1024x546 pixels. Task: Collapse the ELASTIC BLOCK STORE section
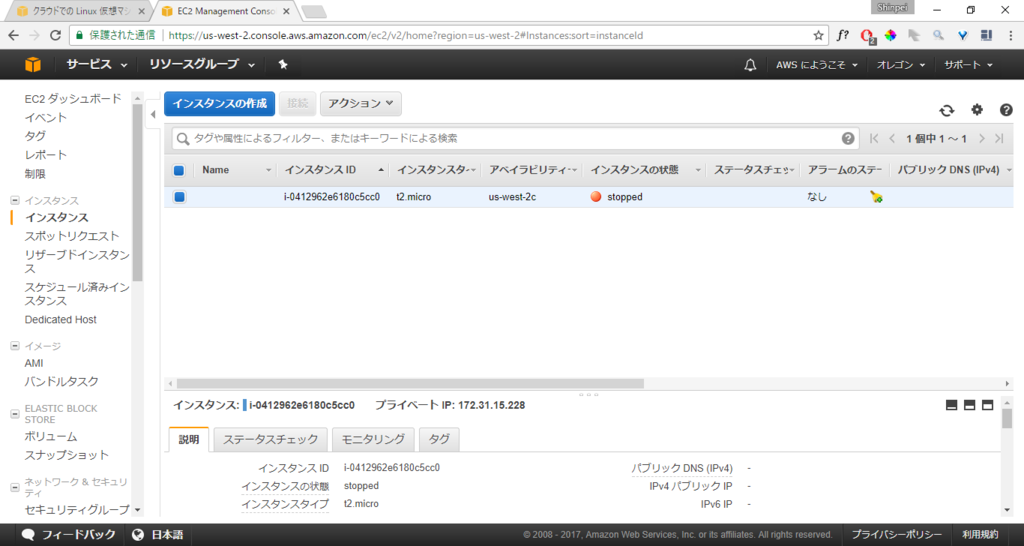pos(15,414)
